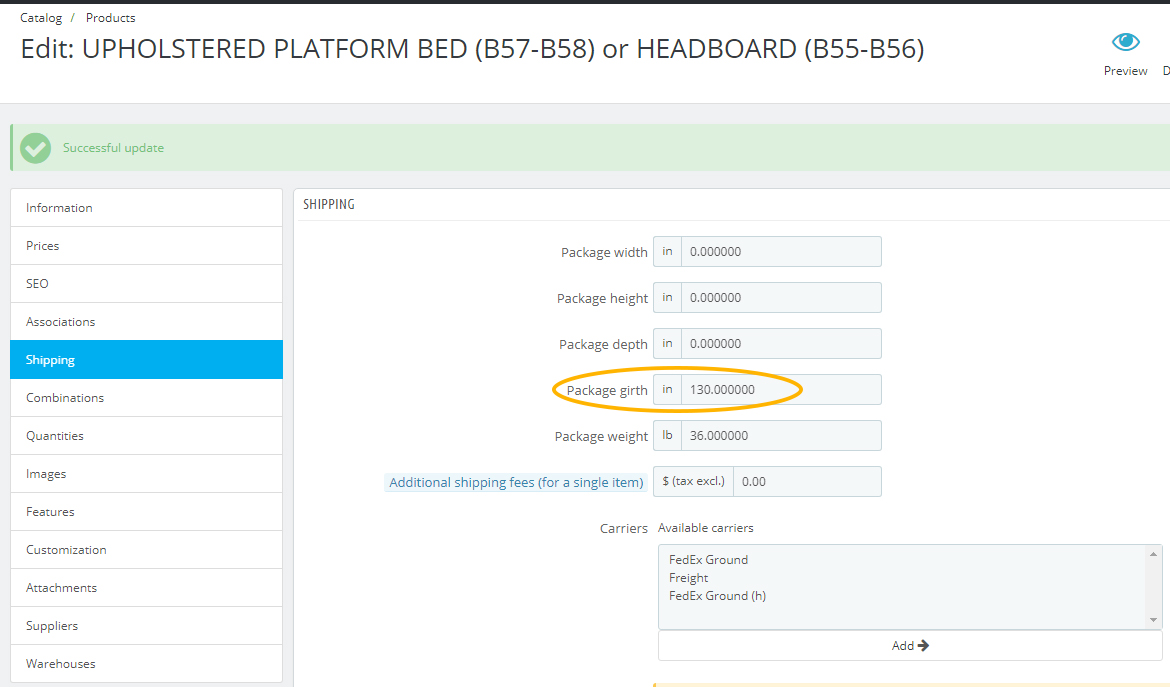The height and width of the screenshot is (687, 1170).
Task: Focus the Package girth input field
Action: (780, 390)
